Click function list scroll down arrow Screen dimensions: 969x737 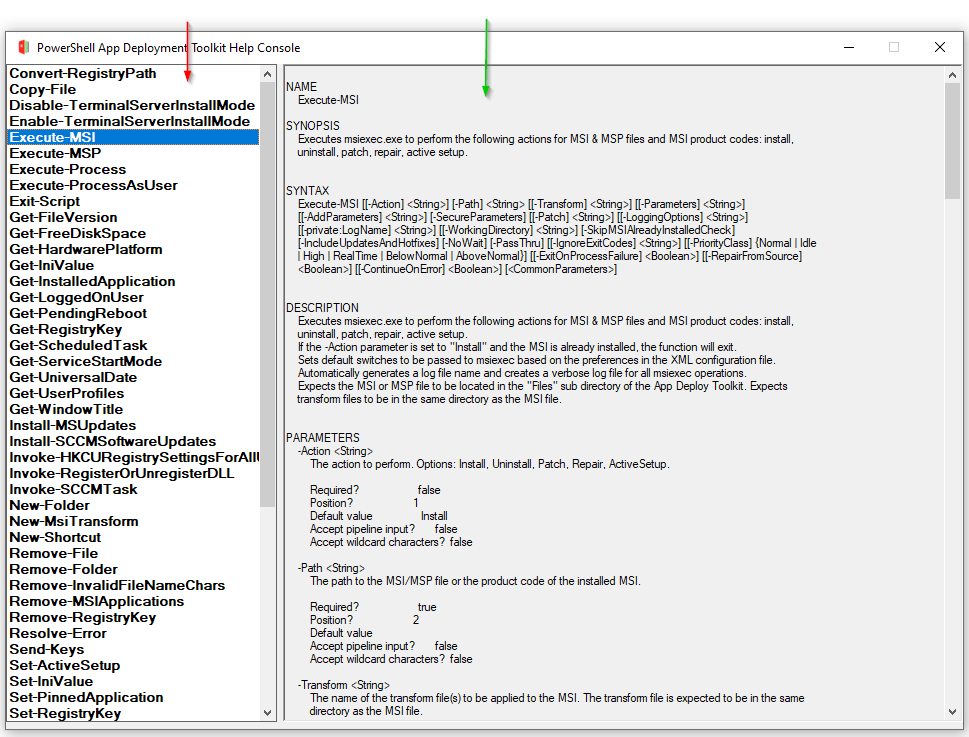coord(268,712)
